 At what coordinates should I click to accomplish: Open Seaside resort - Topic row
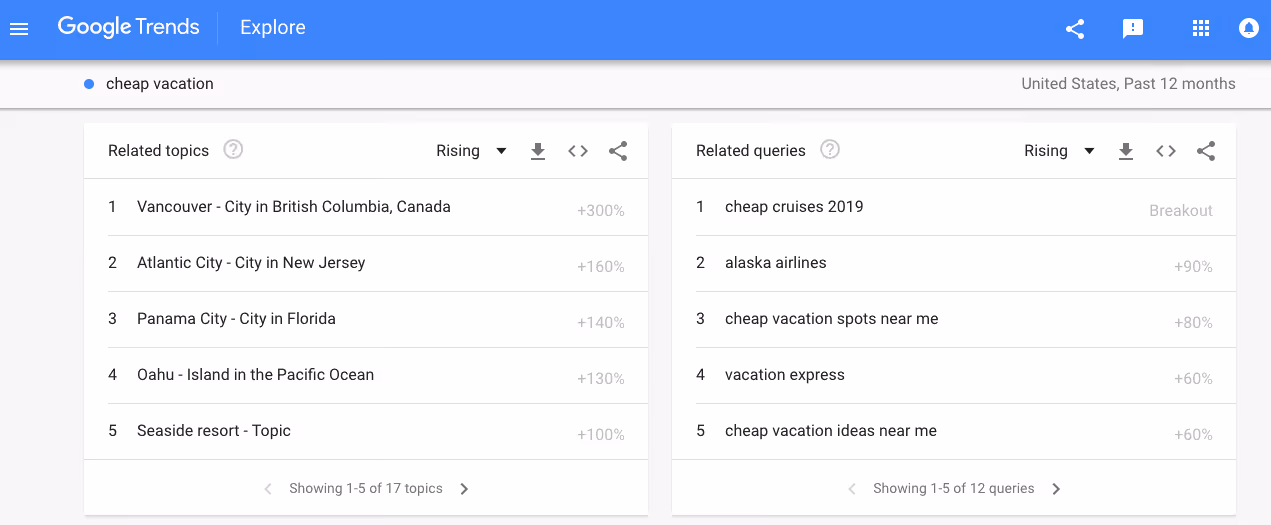[366, 431]
